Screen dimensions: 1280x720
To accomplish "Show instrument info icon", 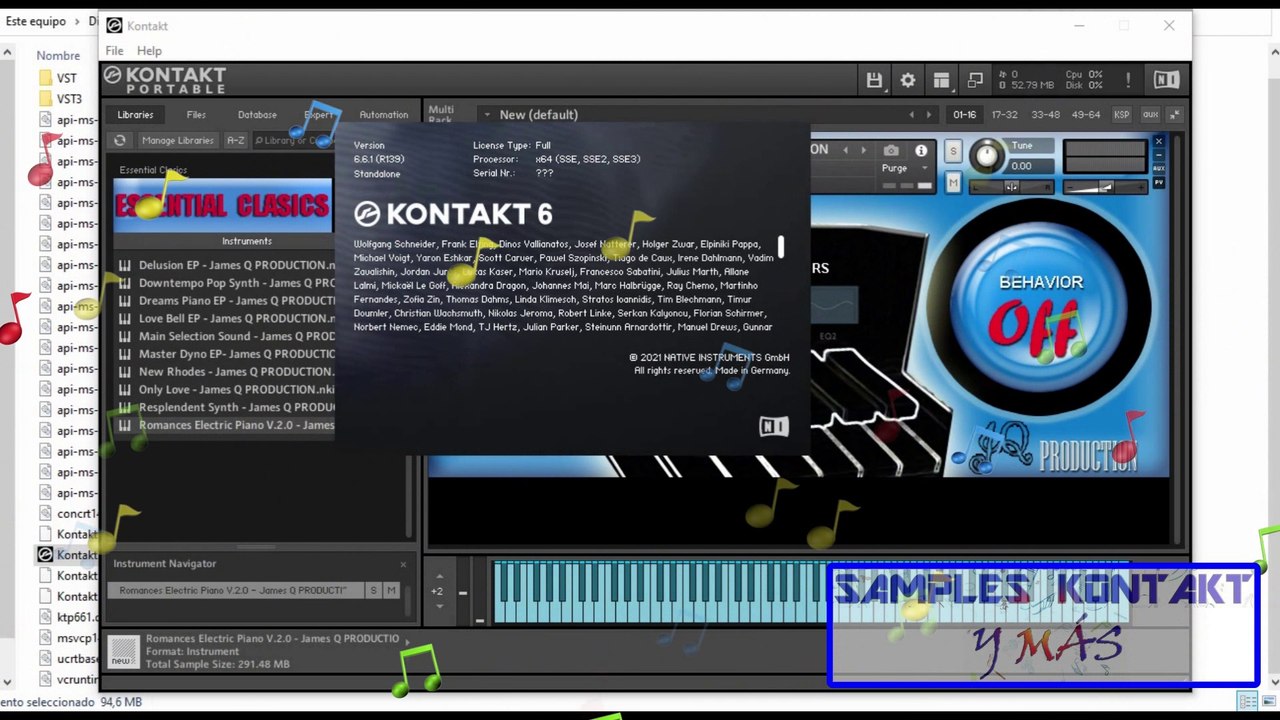I will pos(921,150).
